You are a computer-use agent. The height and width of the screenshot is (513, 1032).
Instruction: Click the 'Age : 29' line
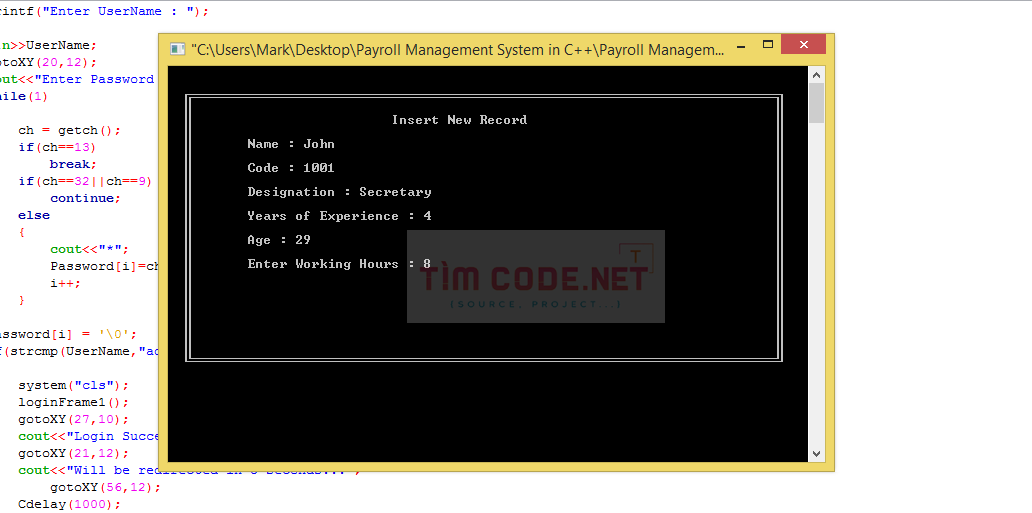(279, 240)
